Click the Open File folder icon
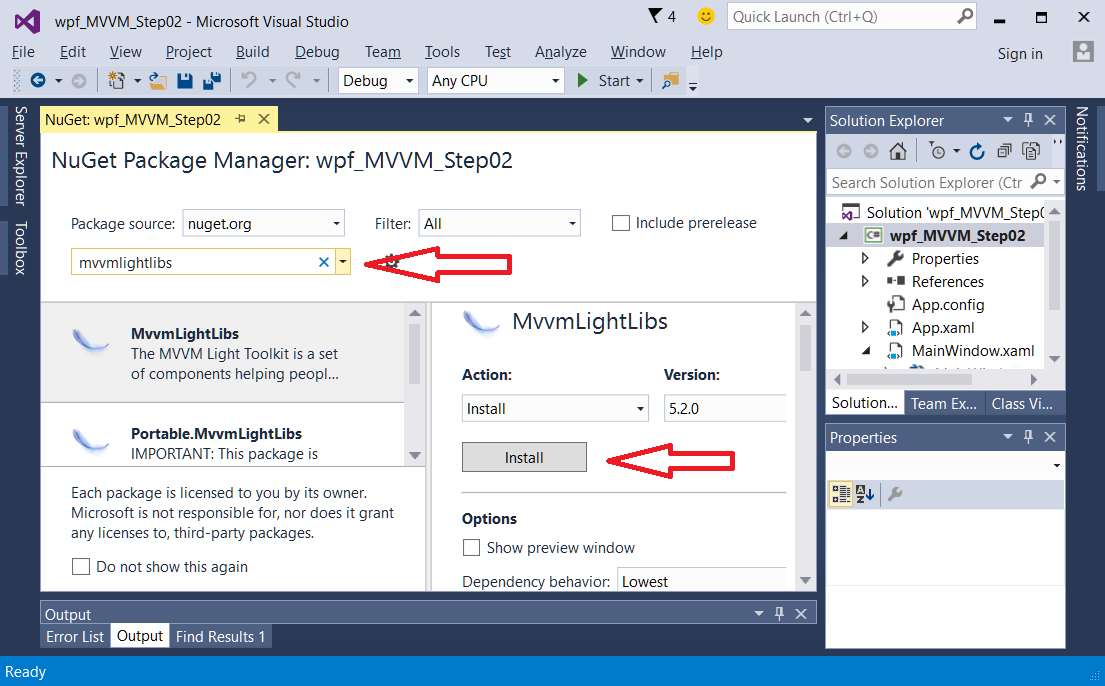The height and width of the screenshot is (686, 1105). 158,81
